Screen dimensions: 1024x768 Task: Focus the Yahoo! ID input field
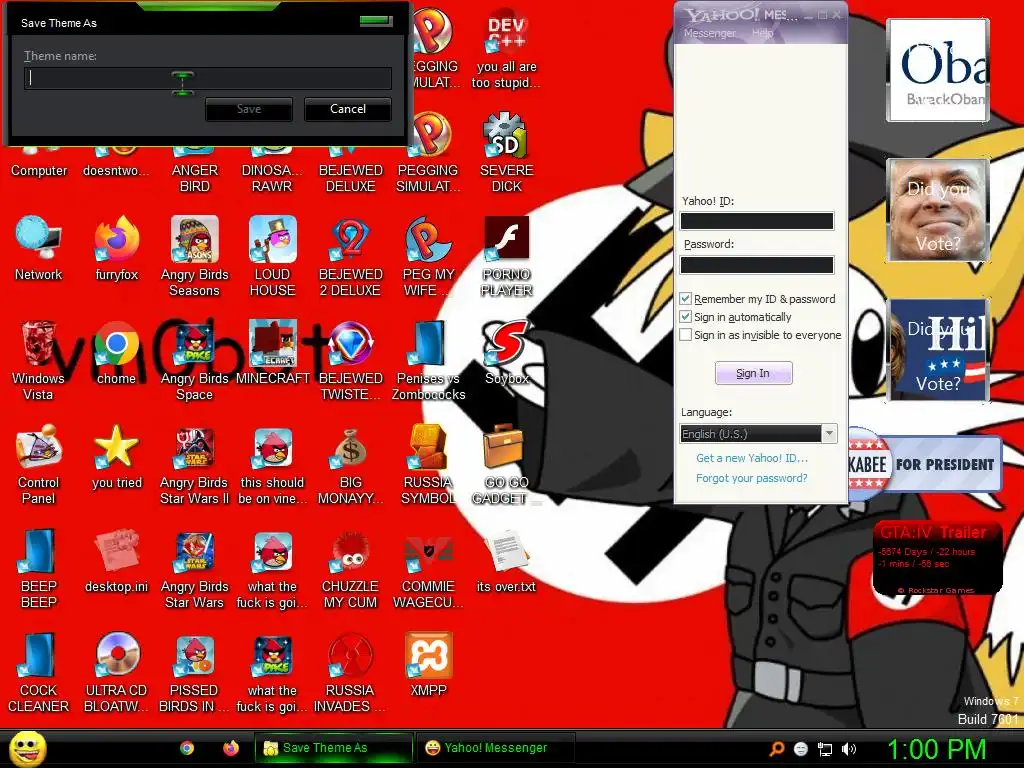coord(757,221)
